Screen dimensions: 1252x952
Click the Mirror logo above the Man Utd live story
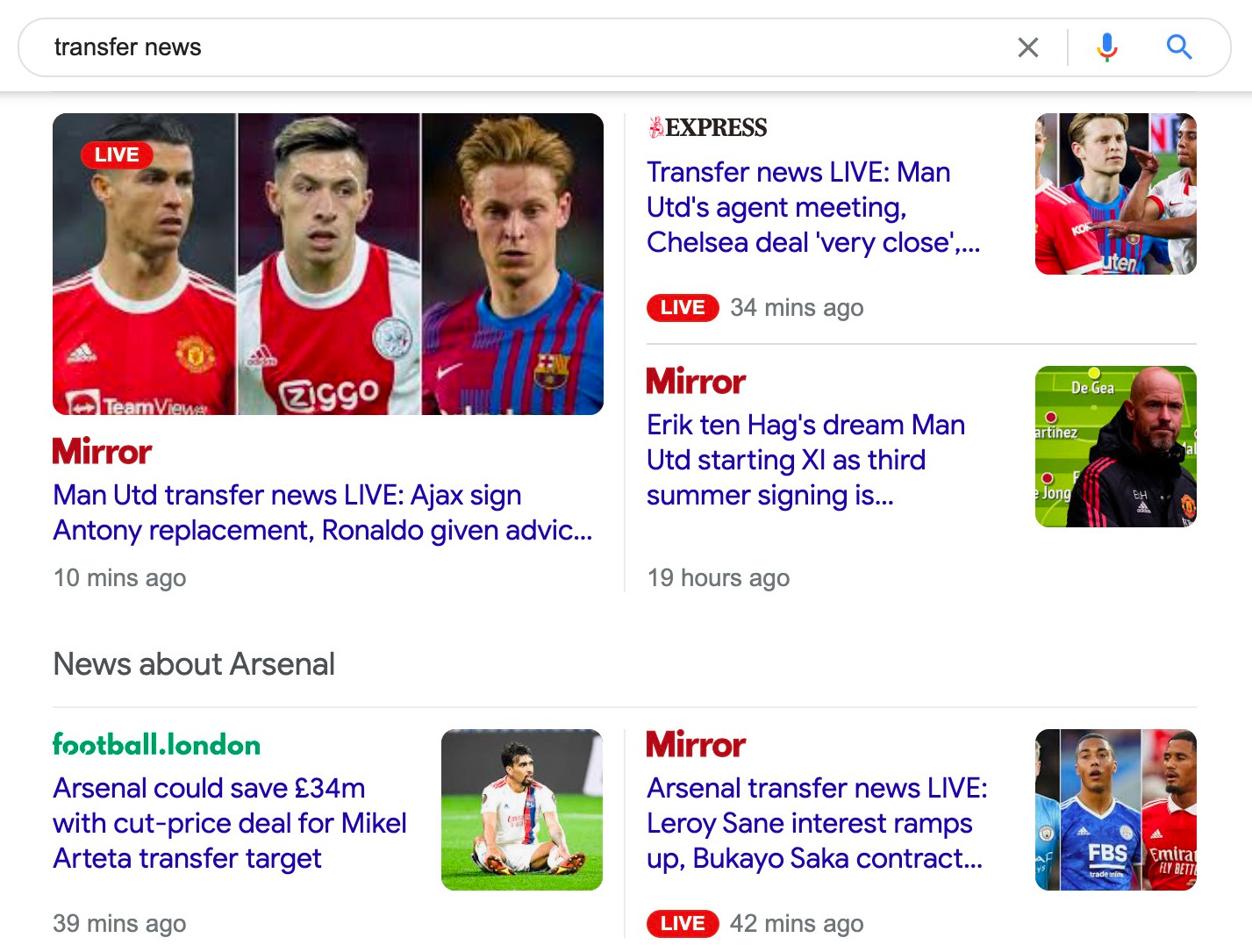[102, 451]
